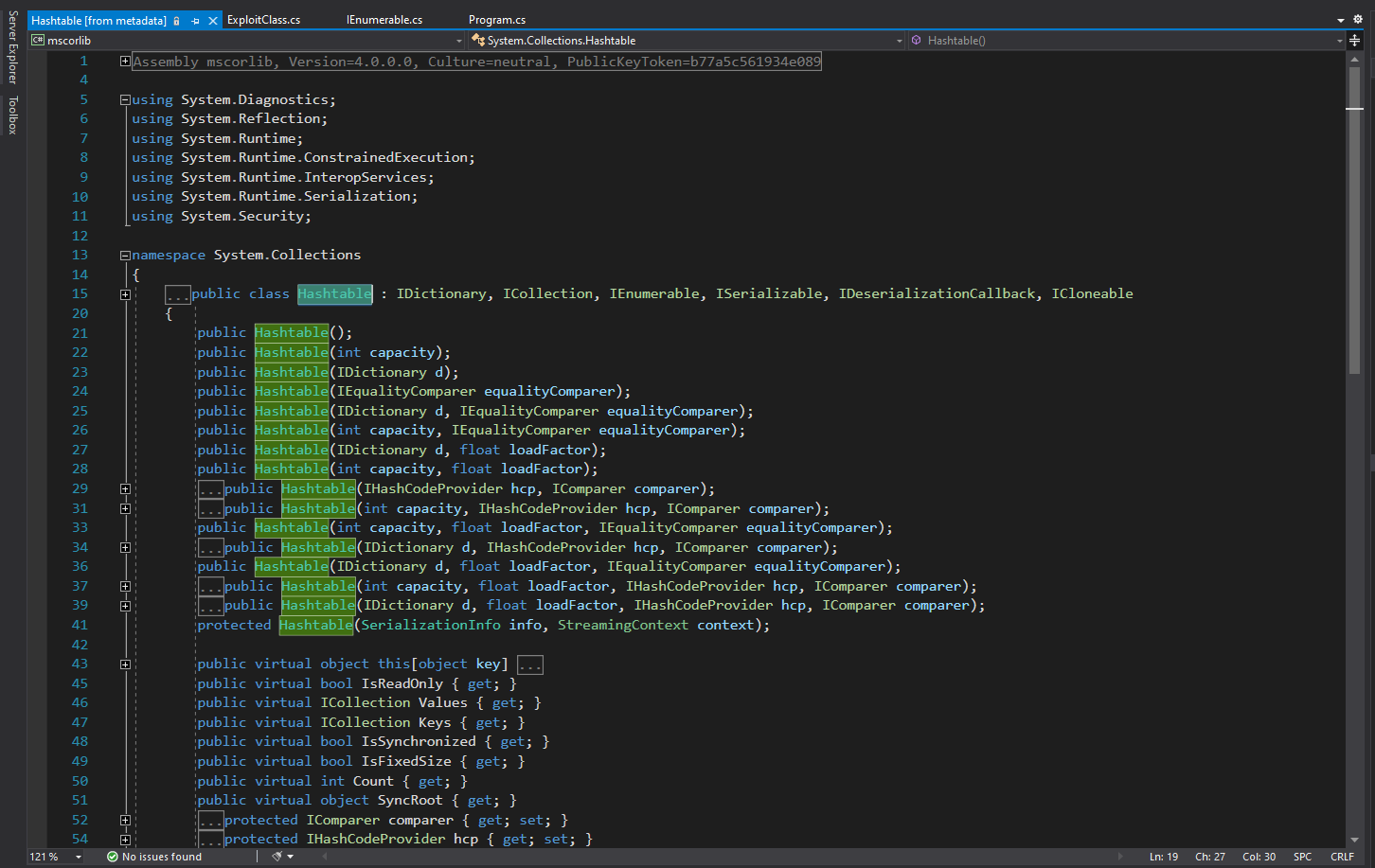This screenshot has width=1375, height=868.
Task: Click the code cleanup broom icon
Action: 277,857
